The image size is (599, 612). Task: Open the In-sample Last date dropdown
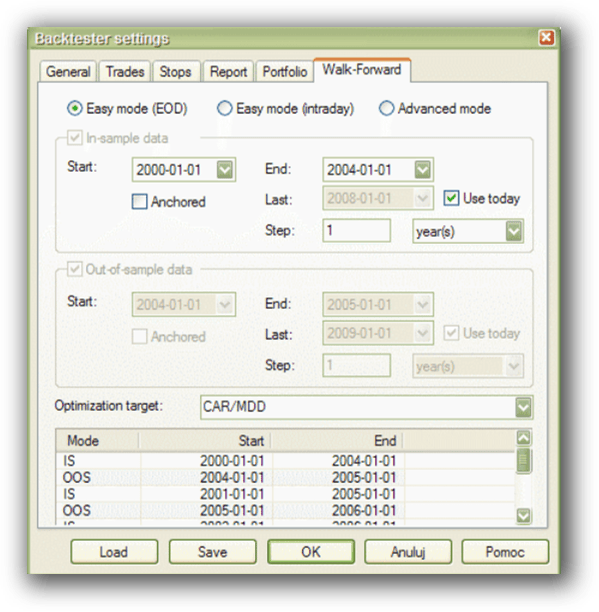(x=423, y=198)
